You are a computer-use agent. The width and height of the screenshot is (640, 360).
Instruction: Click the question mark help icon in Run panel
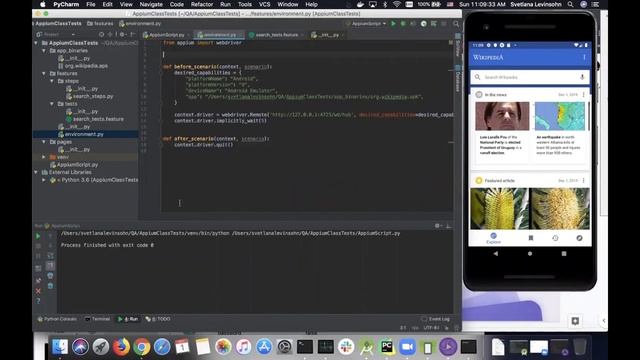coord(38,301)
